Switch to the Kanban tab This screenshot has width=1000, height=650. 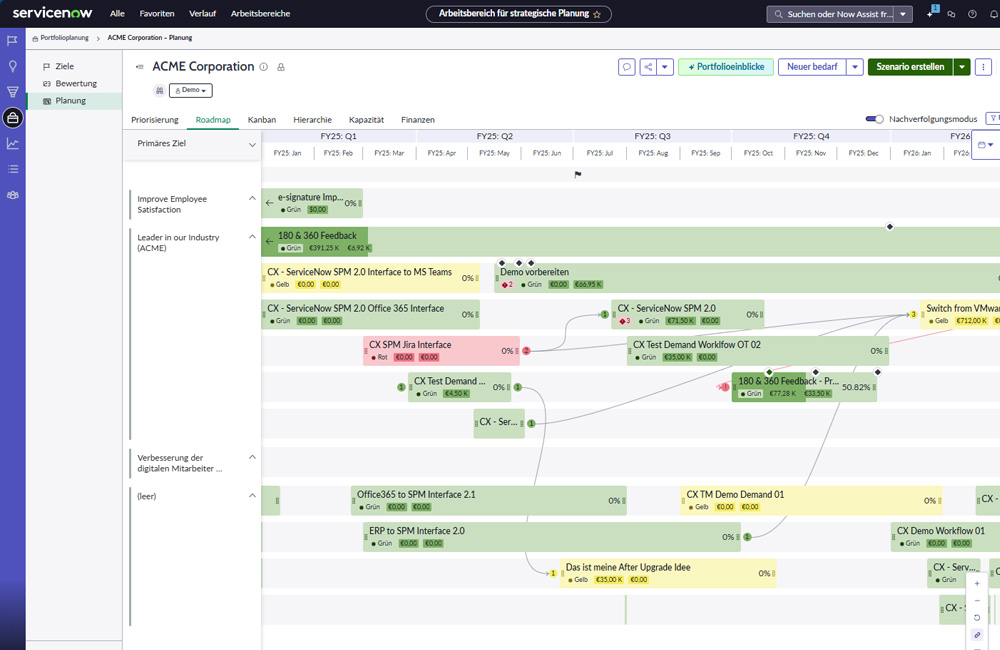click(x=261, y=120)
